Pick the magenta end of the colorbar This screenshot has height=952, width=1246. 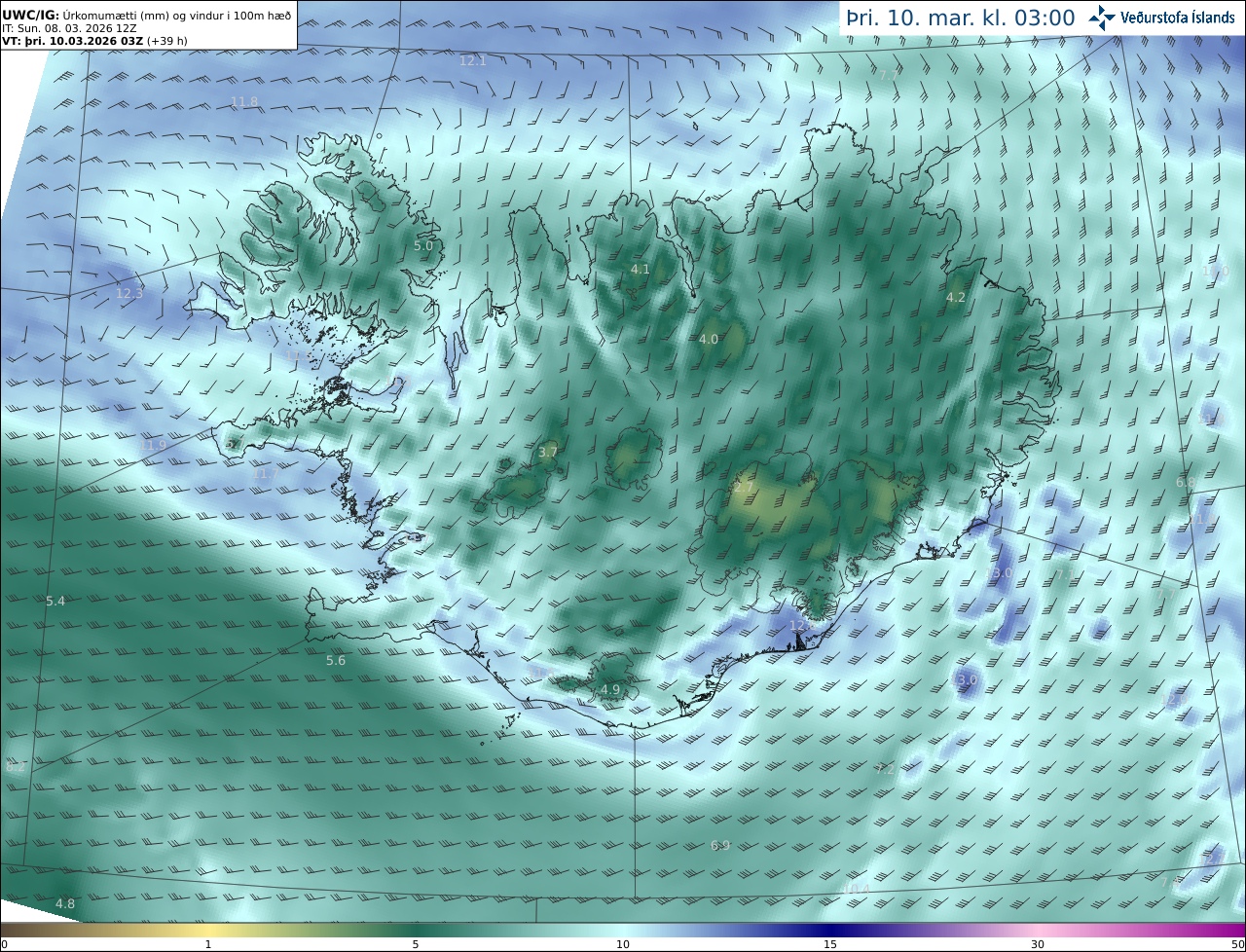pyautogui.click(x=1227, y=930)
